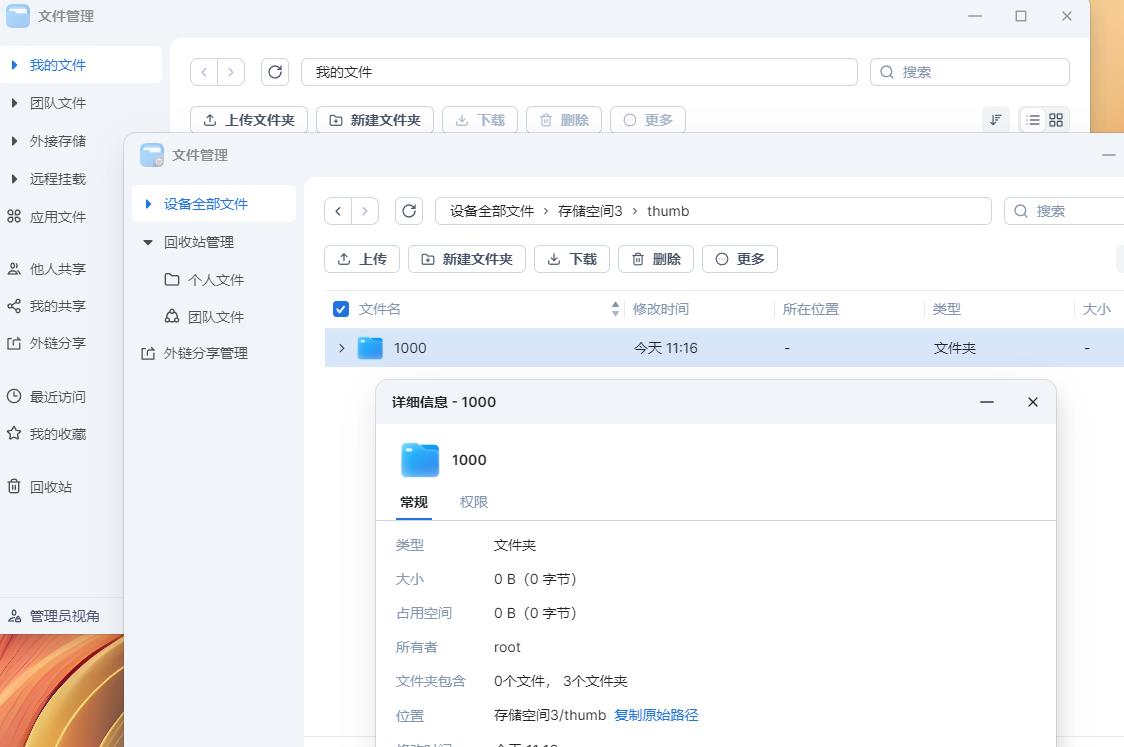Click 复制原始路径 to copy path
Image resolution: width=1124 pixels, height=747 pixels.
(656, 715)
